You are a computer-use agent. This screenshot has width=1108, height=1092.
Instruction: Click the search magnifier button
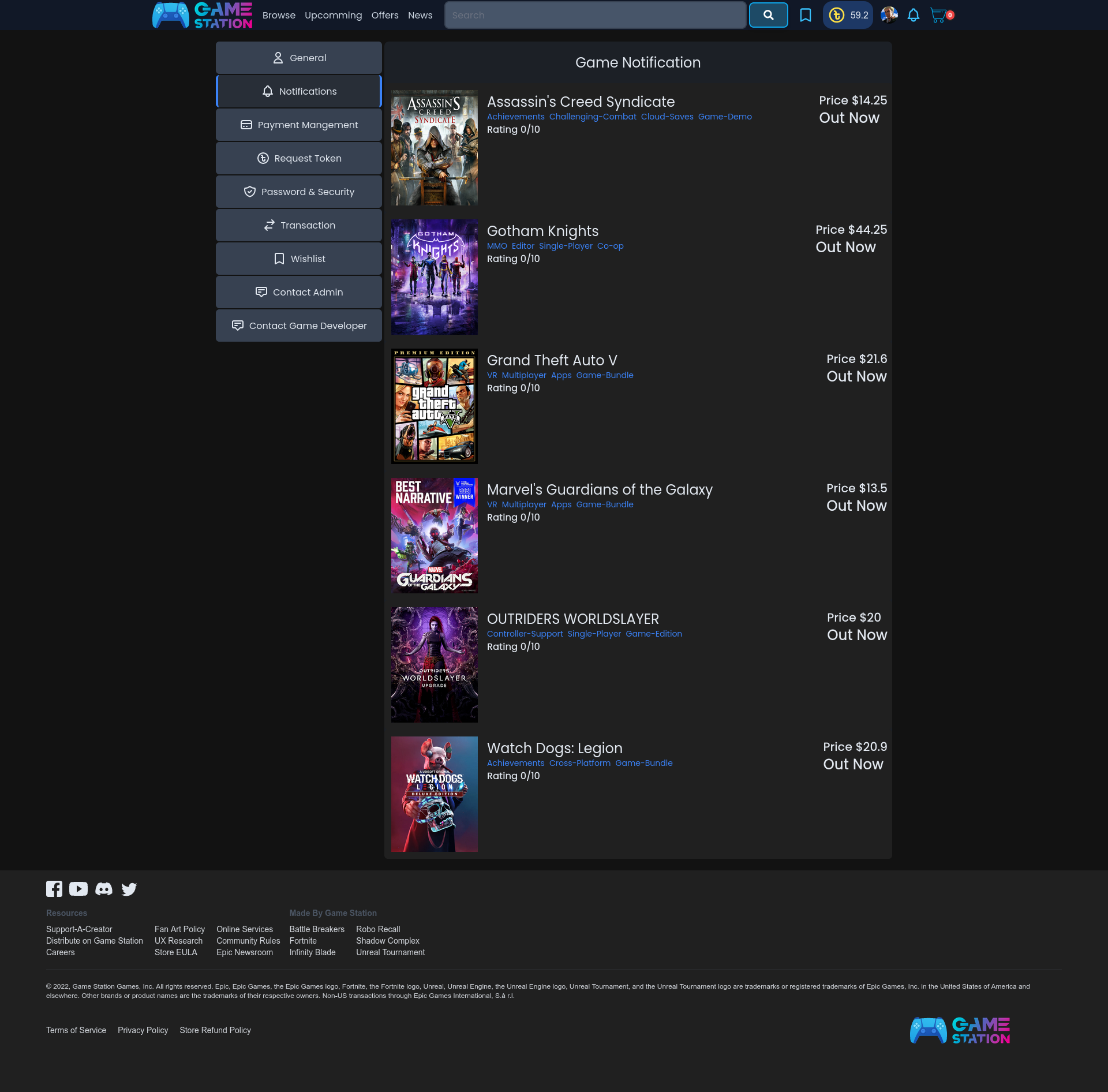768,15
